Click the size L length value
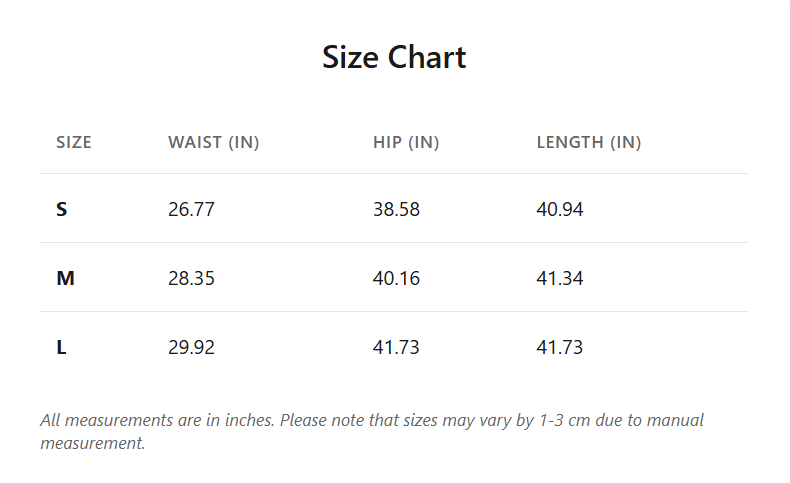The image size is (790, 483). pos(560,347)
